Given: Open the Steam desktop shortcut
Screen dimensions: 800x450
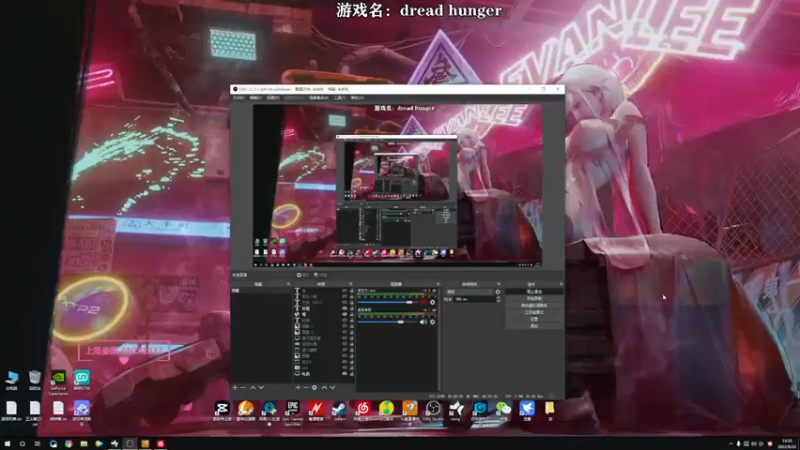Looking at the screenshot, I should [339, 411].
